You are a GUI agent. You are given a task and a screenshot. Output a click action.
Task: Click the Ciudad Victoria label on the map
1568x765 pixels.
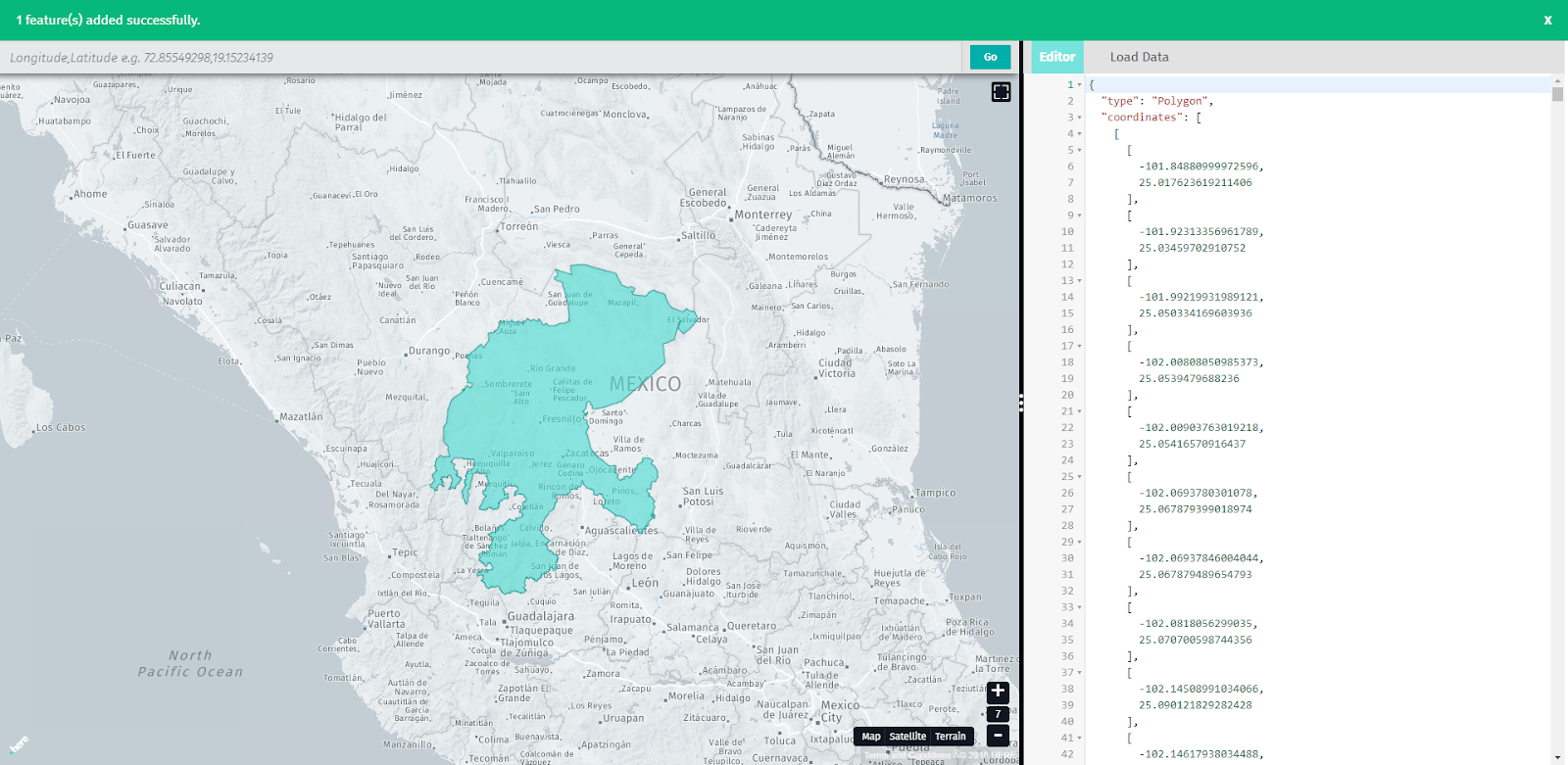[x=837, y=368]
